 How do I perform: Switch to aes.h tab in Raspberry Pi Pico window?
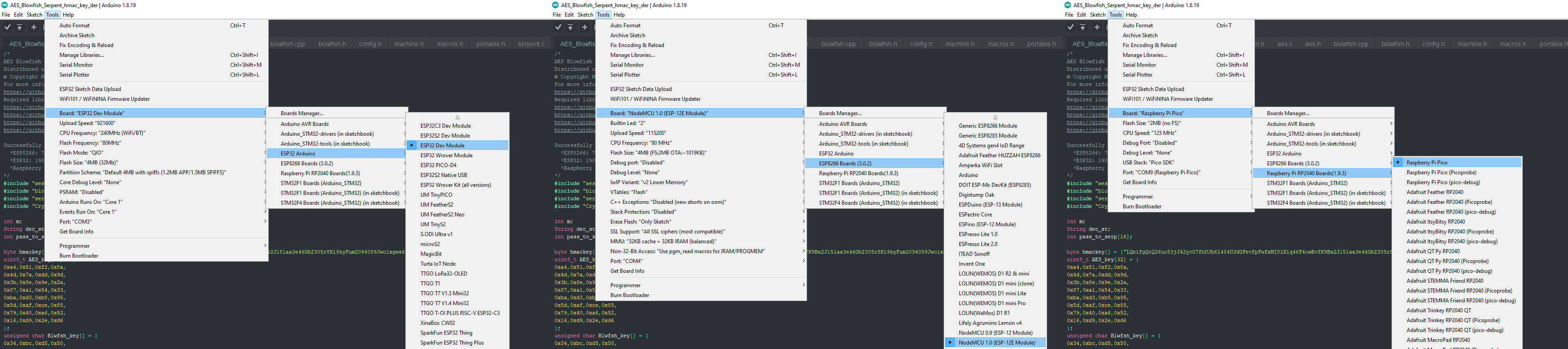pyautogui.click(x=1313, y=44)
